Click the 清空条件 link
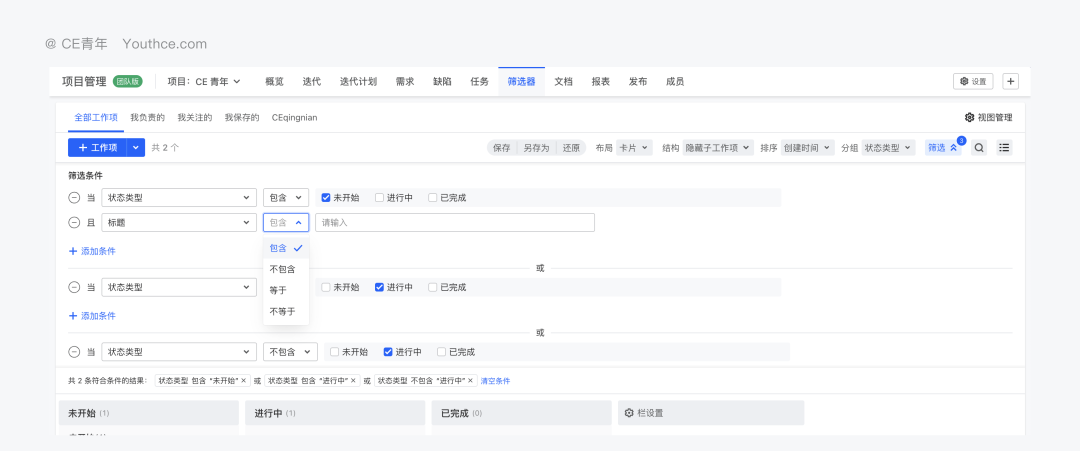Viewport: 1080px width, 451px height. 495,381
